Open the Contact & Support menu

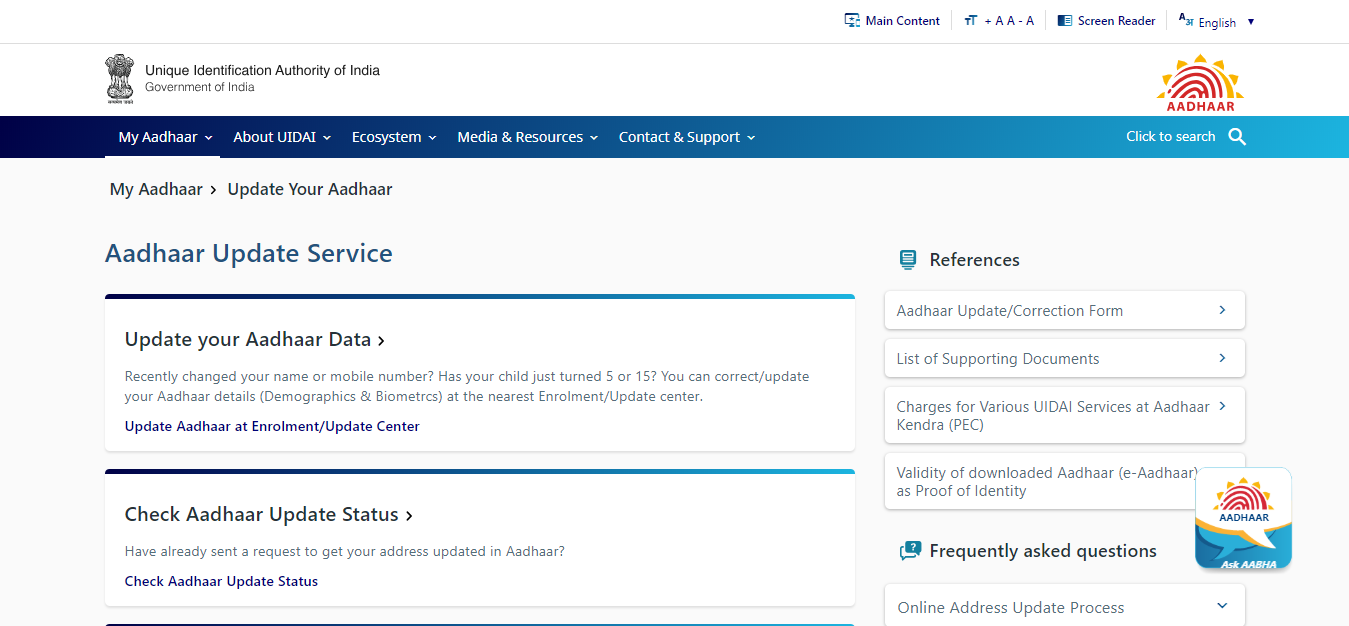tap(687, 137)
